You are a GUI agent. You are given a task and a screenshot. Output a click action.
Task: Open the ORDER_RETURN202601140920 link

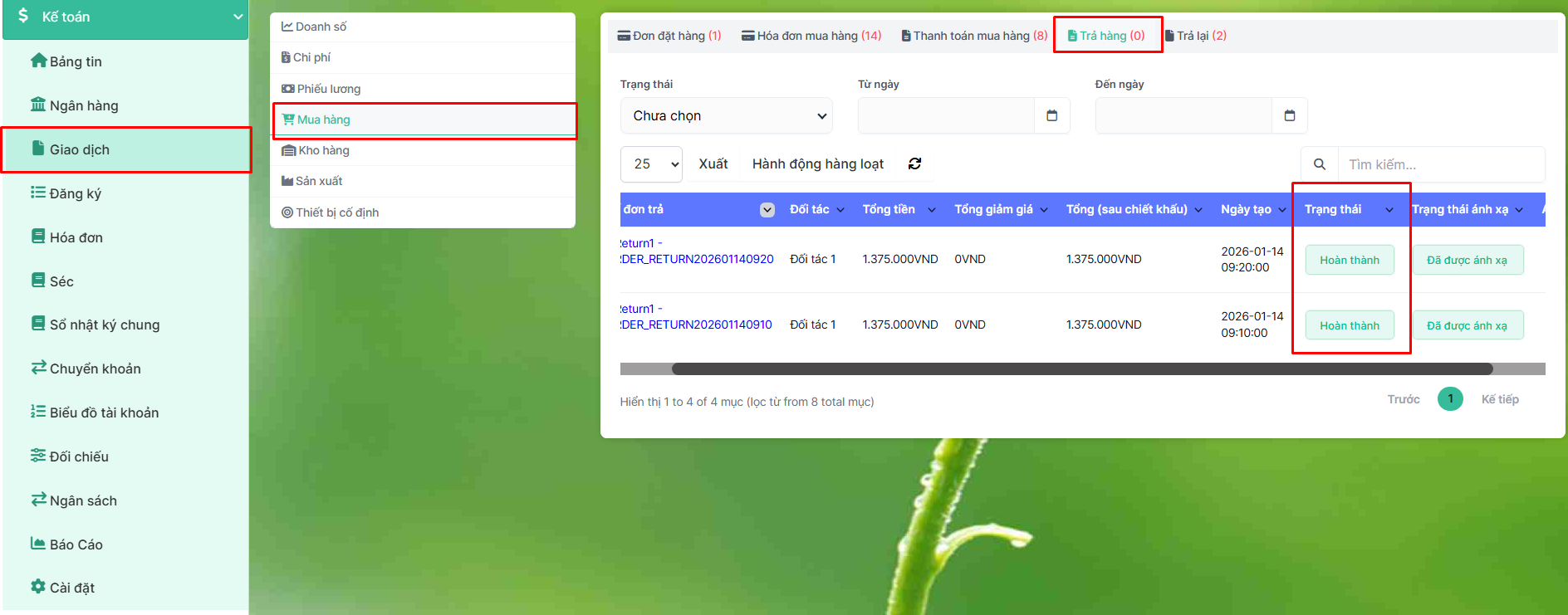point(698,259)
